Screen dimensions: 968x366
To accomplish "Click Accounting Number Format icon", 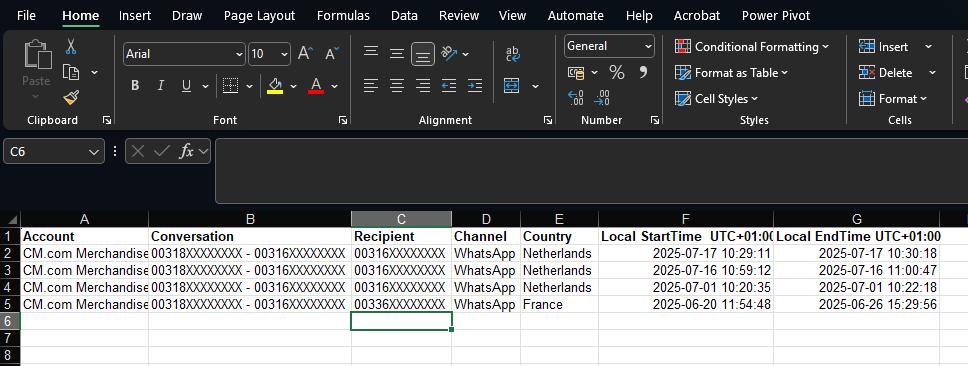I will point(576,73).
